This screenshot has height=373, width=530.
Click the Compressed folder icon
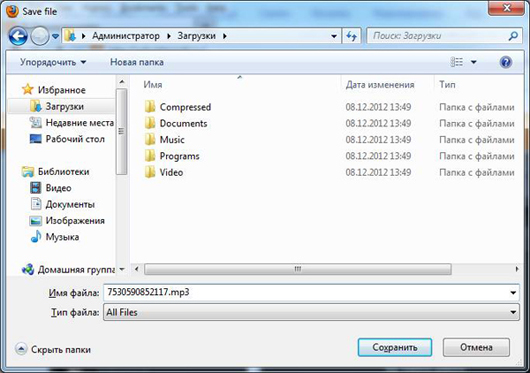(150, 106)
